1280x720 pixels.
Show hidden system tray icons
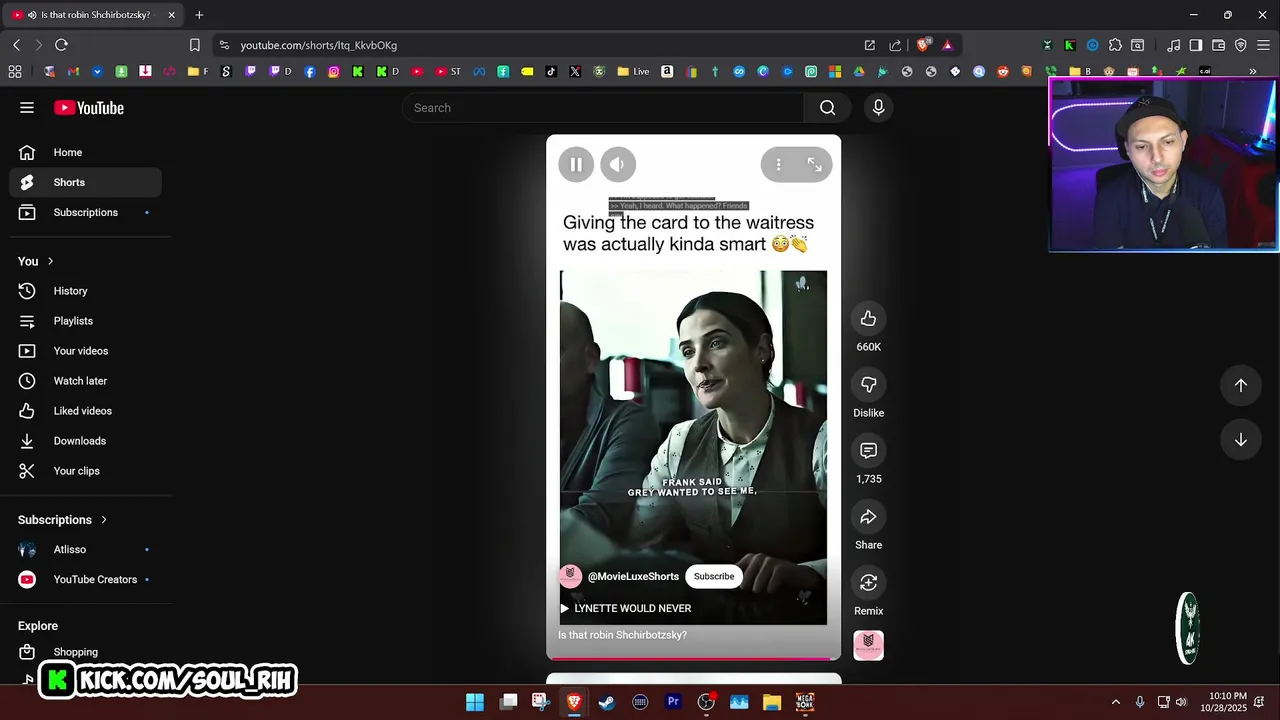coord(1116,702)
